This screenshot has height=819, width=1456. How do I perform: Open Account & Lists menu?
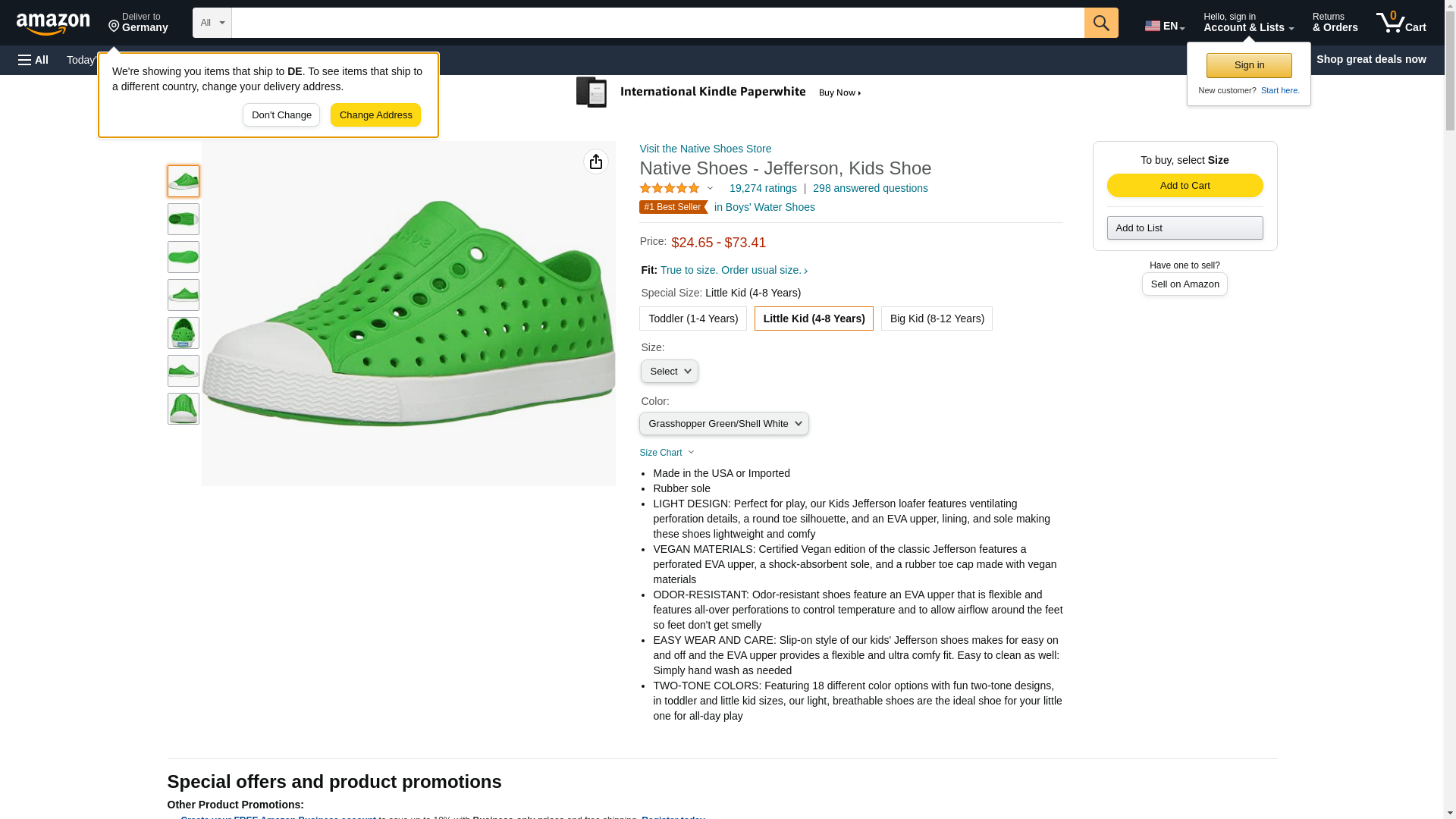[x=1247, y=23]
